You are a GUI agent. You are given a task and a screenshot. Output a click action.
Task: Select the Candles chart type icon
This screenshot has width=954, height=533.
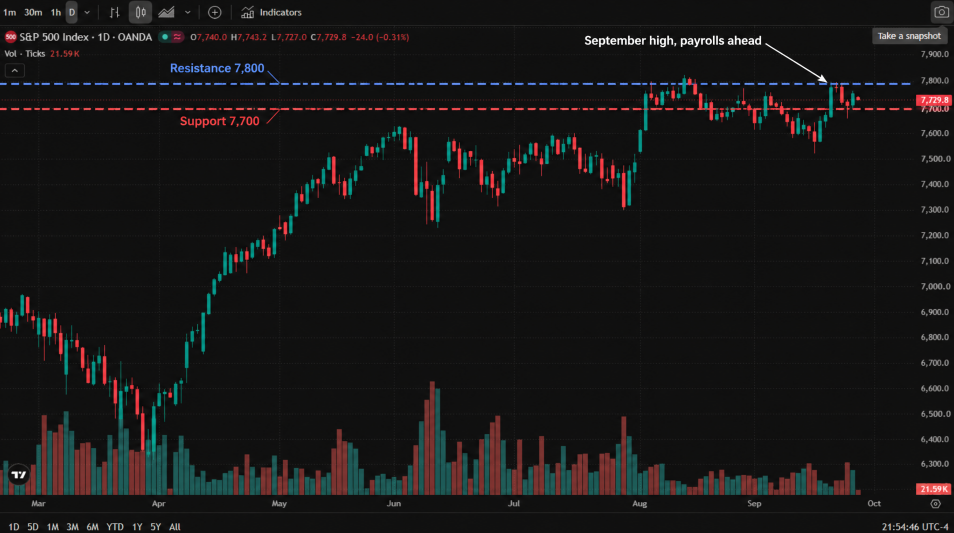point(141,12)
